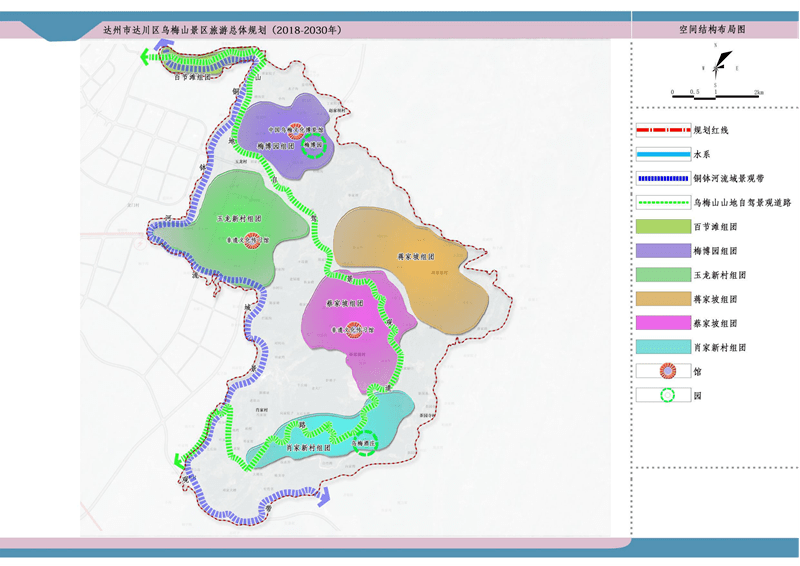The height and width of the screenshot is (566, 800).
Task: Click the 馆 museum icon in the legend
Action: 663,371
